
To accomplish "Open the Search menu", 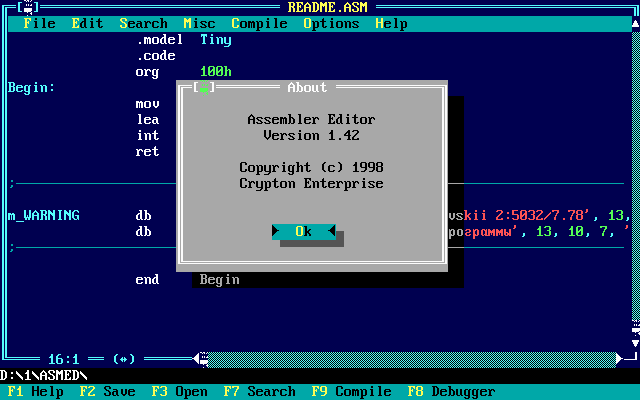I will click(143, 24).
